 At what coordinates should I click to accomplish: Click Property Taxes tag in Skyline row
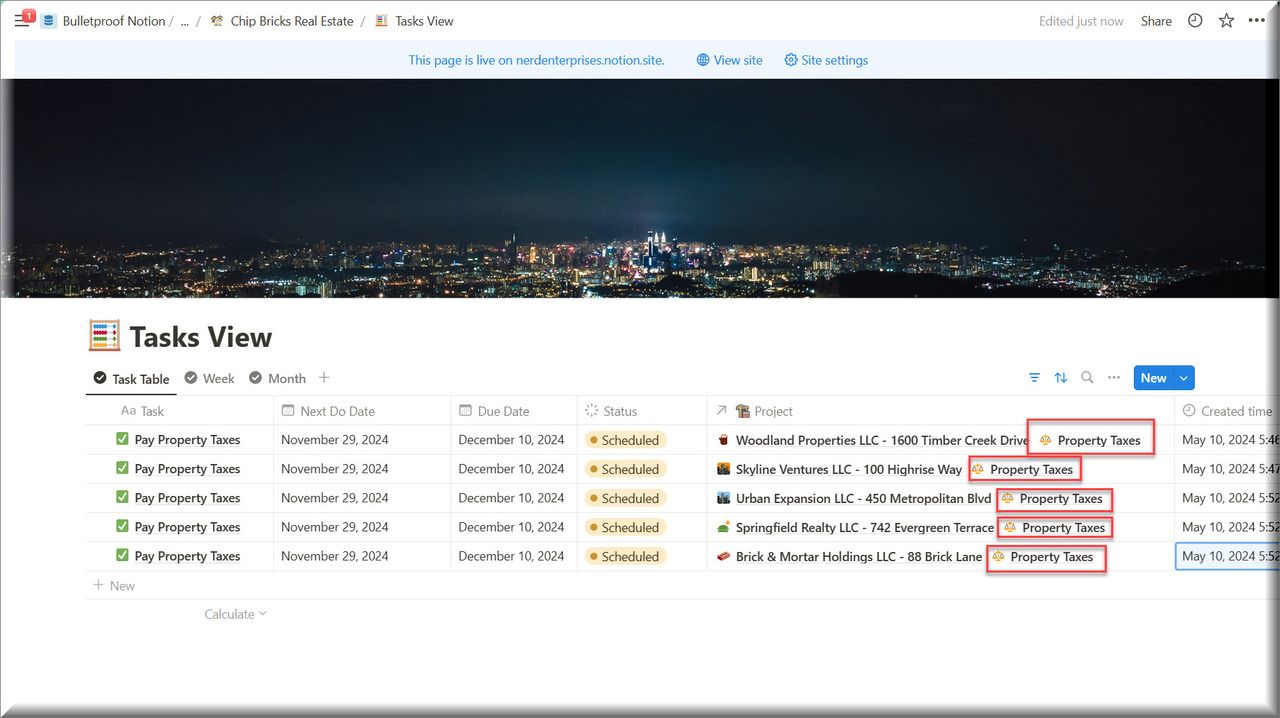(x=1022, y=469)
